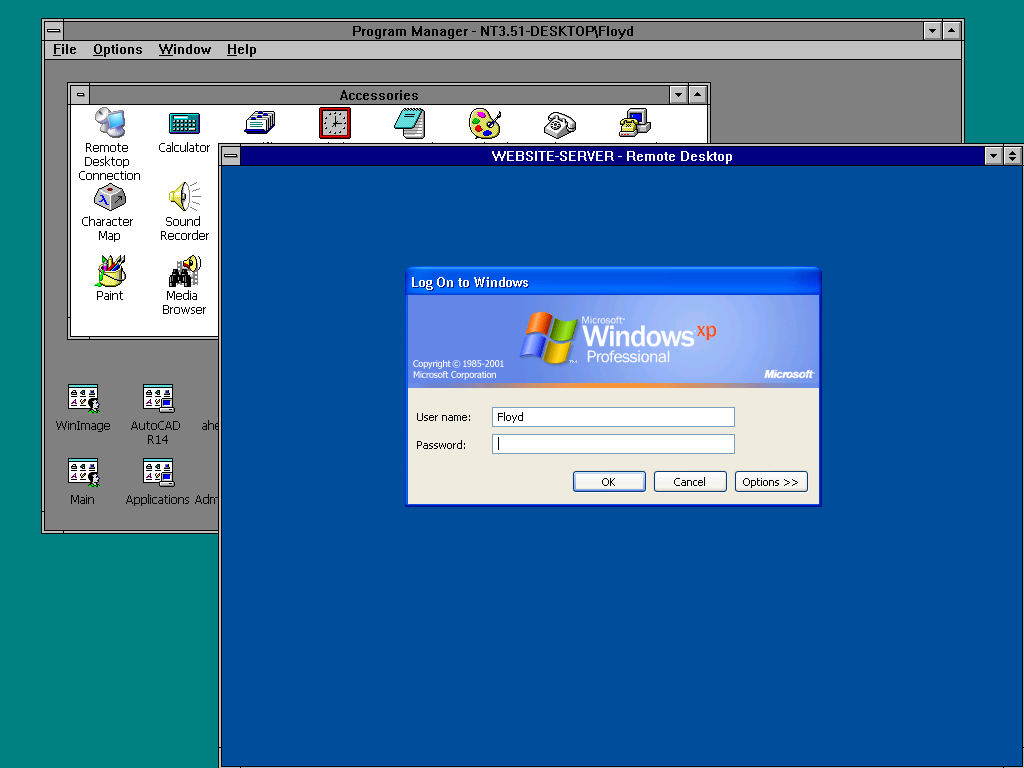Open the Applications program group
The width and height of the screenshot is (1024, 768).
(157, 473)
